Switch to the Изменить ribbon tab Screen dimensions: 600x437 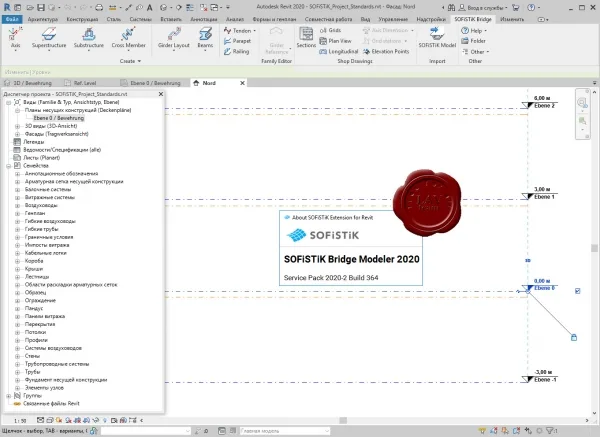click(x=512, y=19)
